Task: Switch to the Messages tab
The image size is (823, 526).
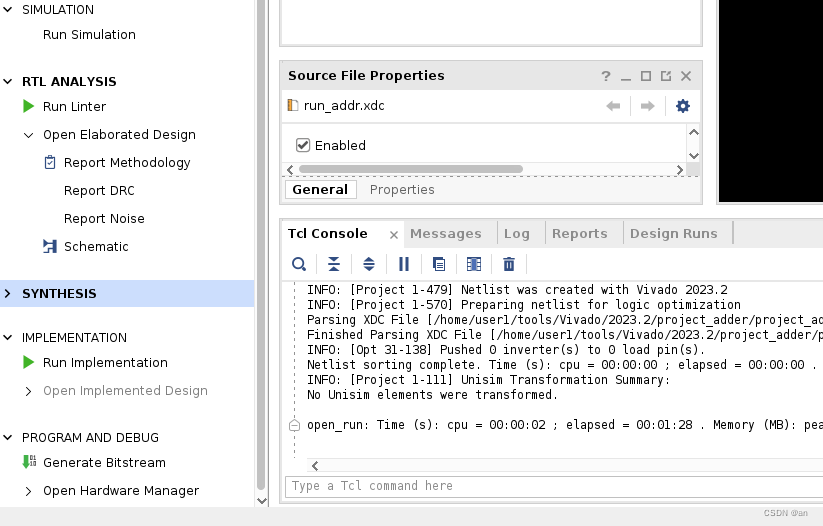Action: click(446, 234)
